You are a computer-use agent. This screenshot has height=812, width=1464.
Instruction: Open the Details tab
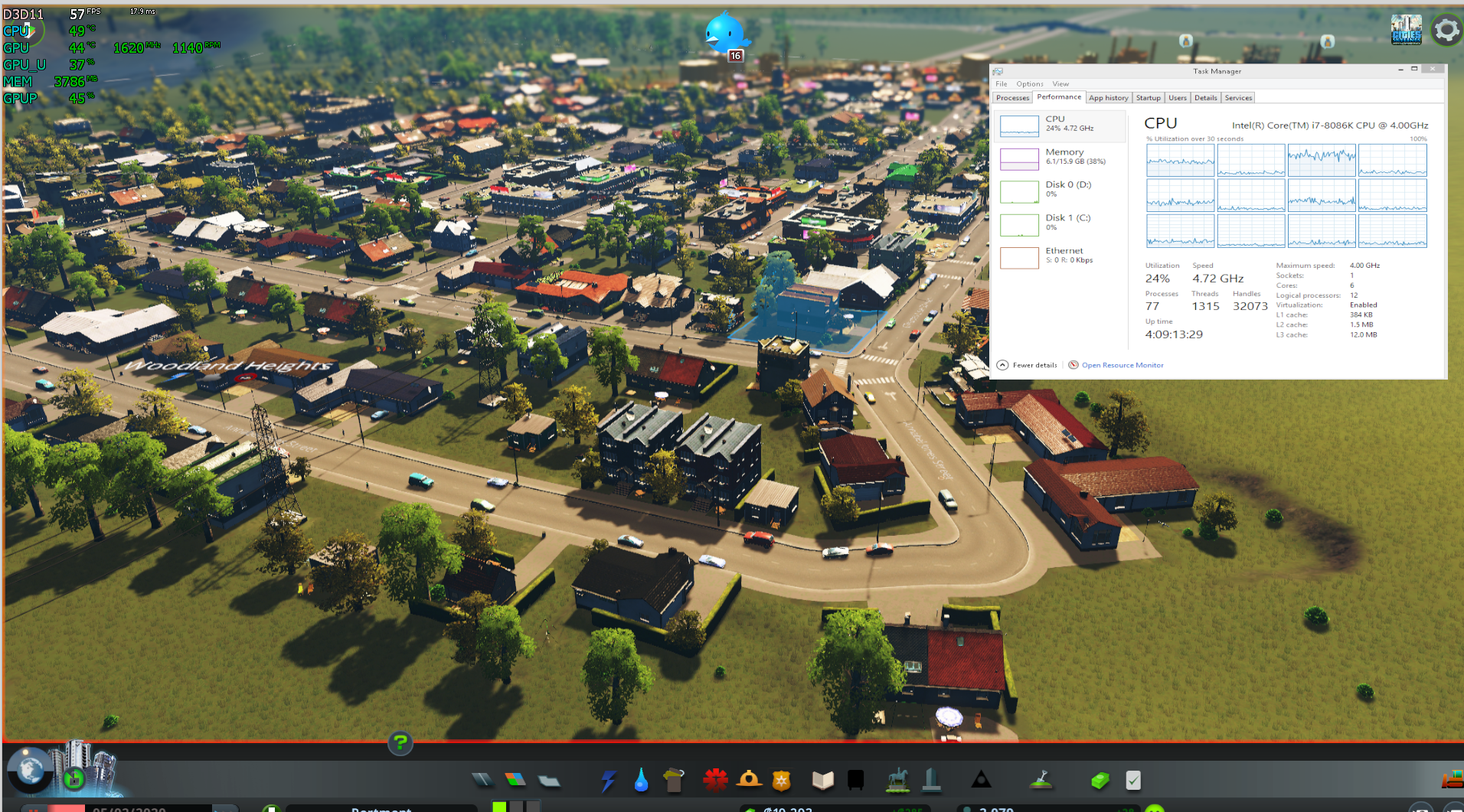1205,98
